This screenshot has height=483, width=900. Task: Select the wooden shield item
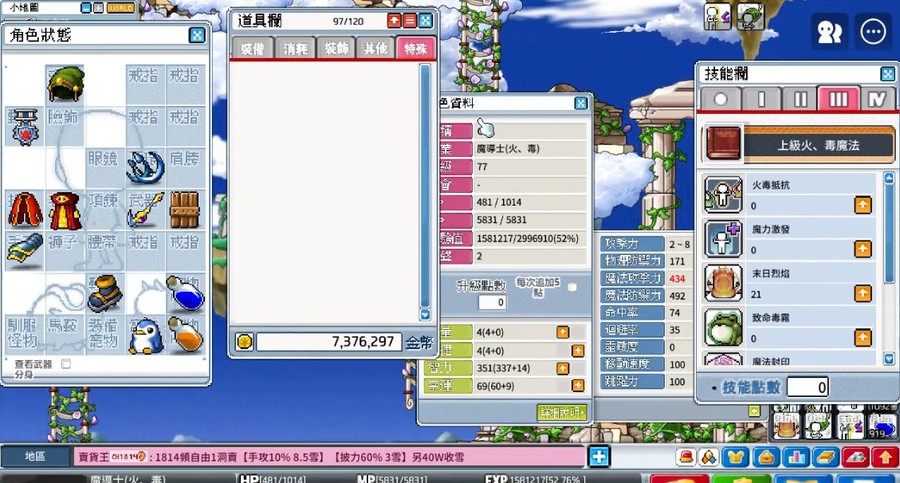click(185, 210)
